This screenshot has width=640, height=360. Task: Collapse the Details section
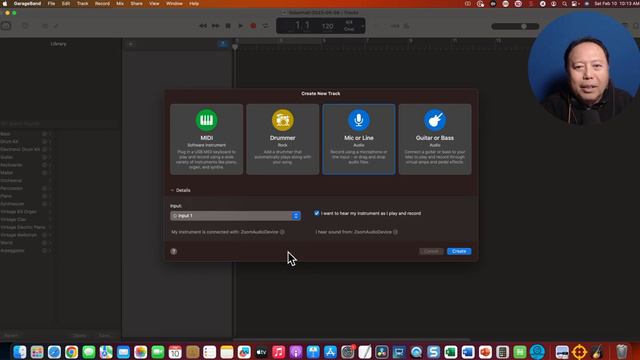tap(172, 190)
